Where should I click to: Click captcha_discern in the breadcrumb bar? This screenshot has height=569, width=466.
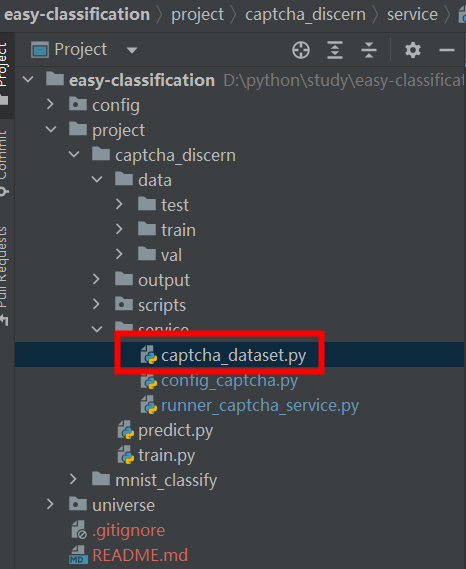[x=305, y=15]
